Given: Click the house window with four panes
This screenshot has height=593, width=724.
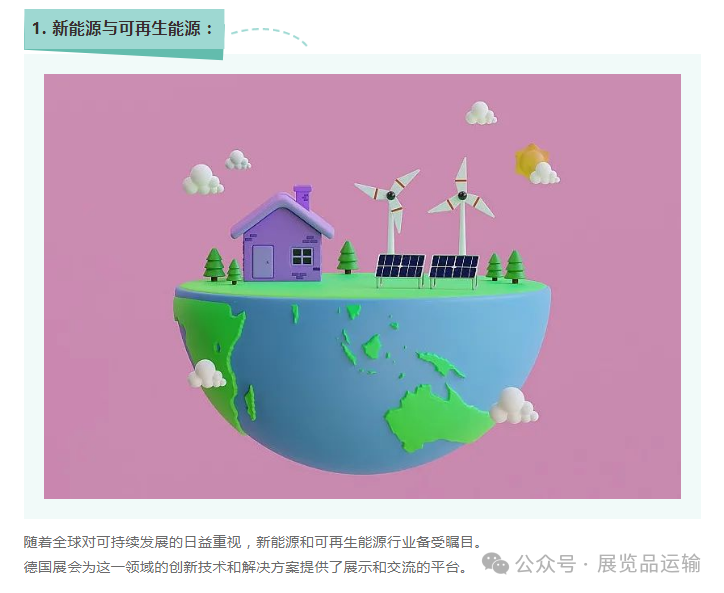Looking at the screenshot, I should [x=302, y=256].
